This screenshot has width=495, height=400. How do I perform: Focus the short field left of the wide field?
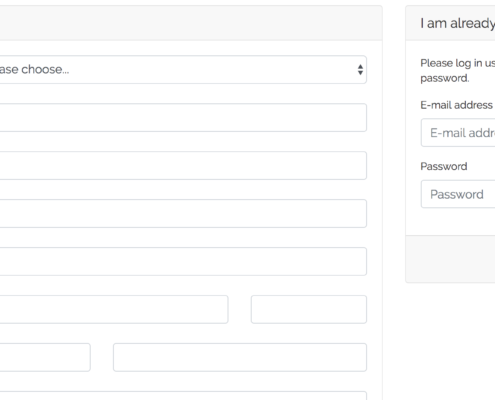coord(45,357)
